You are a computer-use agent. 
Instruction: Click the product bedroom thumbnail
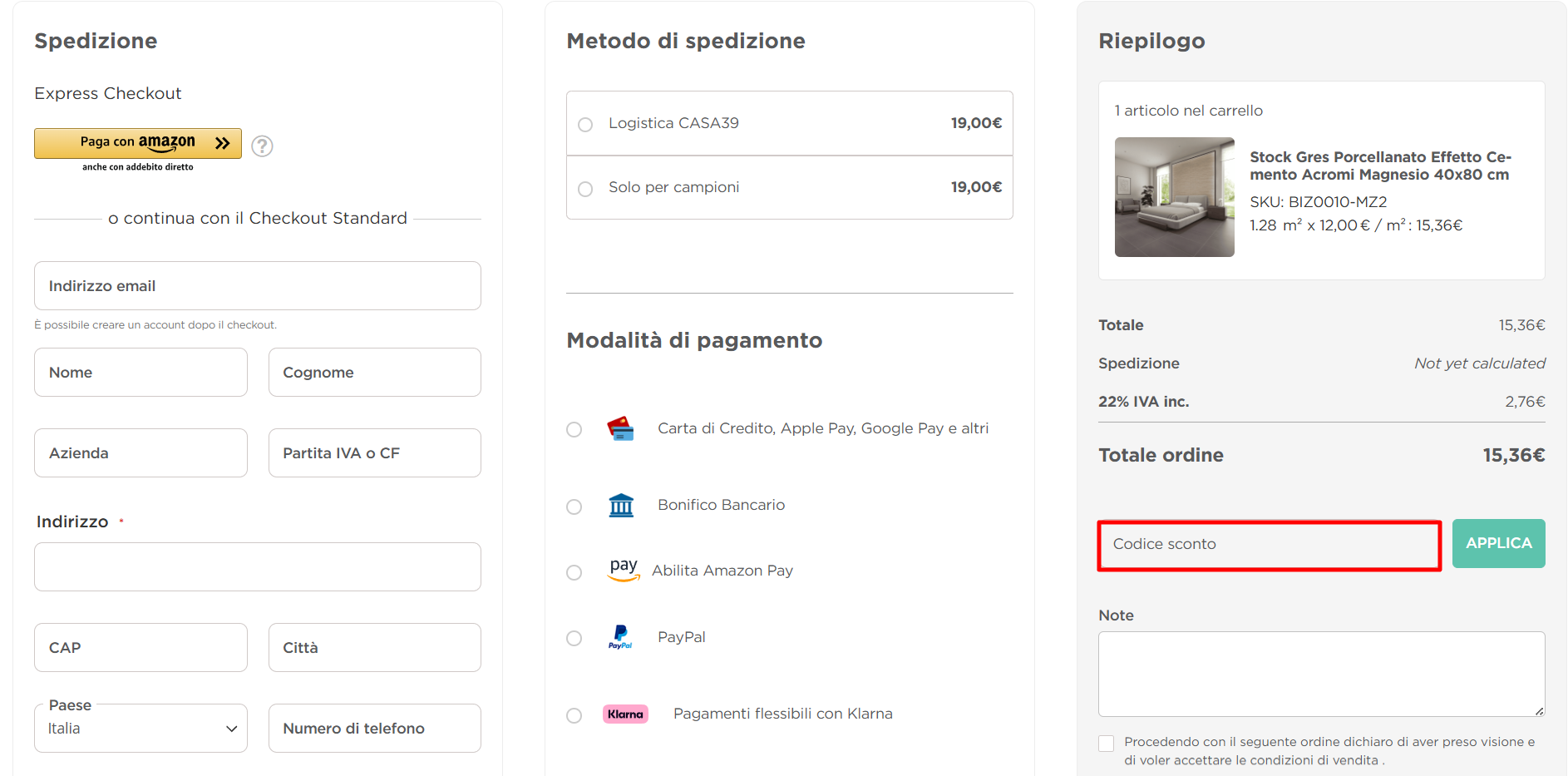[x=1174, y=197]
